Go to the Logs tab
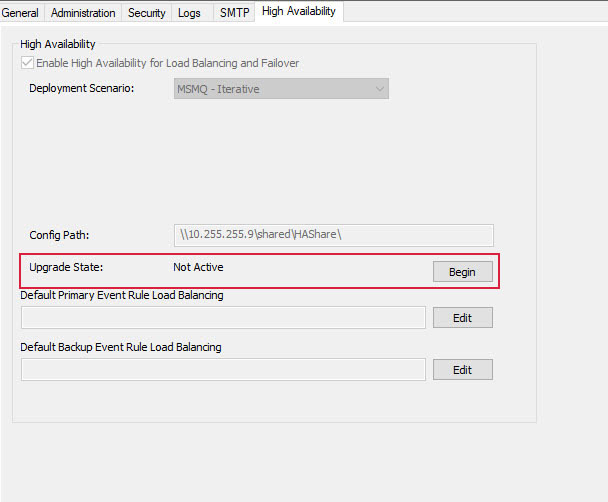This screenshot has width=608, height=502. (189, 13)
